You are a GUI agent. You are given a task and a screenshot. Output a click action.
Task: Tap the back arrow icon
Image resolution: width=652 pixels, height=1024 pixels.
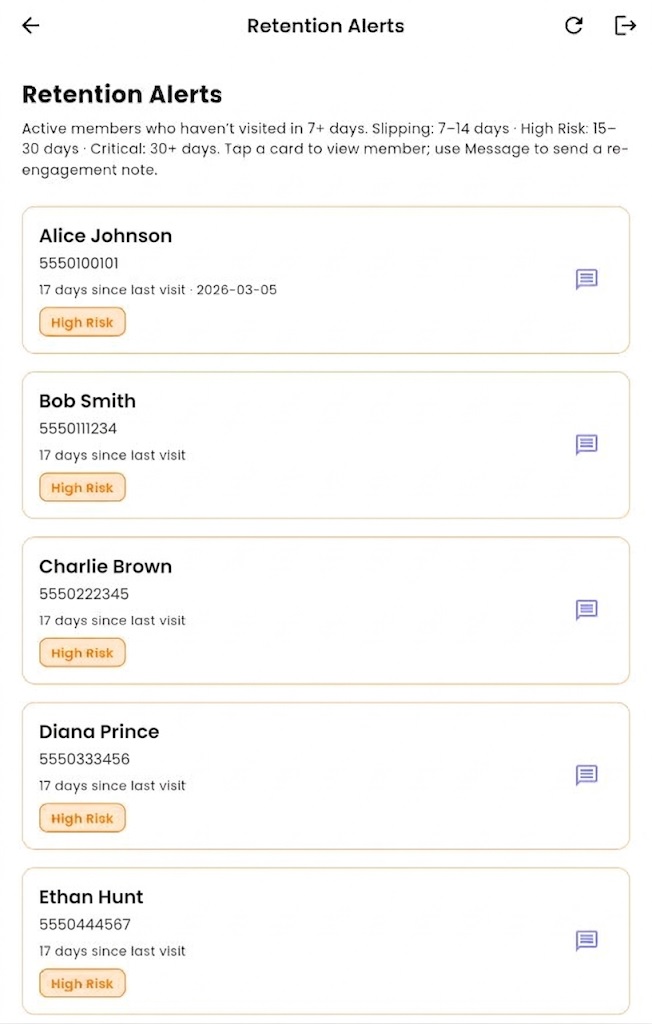(30, 25)
